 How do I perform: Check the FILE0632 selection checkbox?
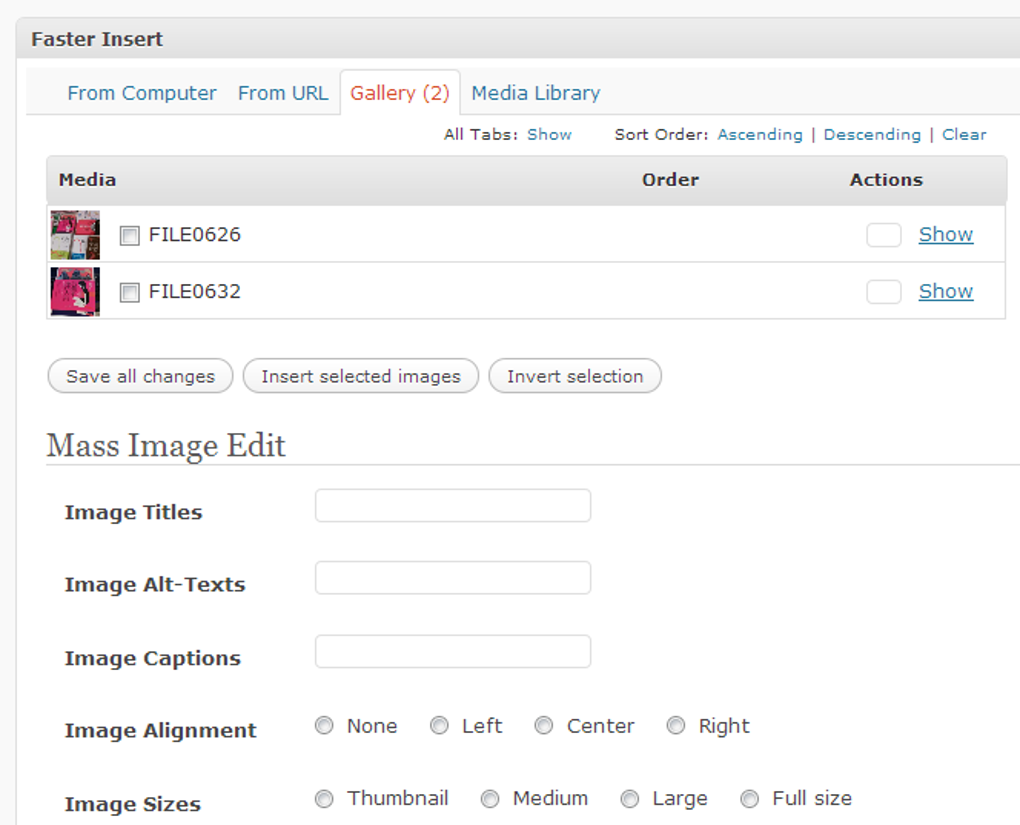click(129, 291)
